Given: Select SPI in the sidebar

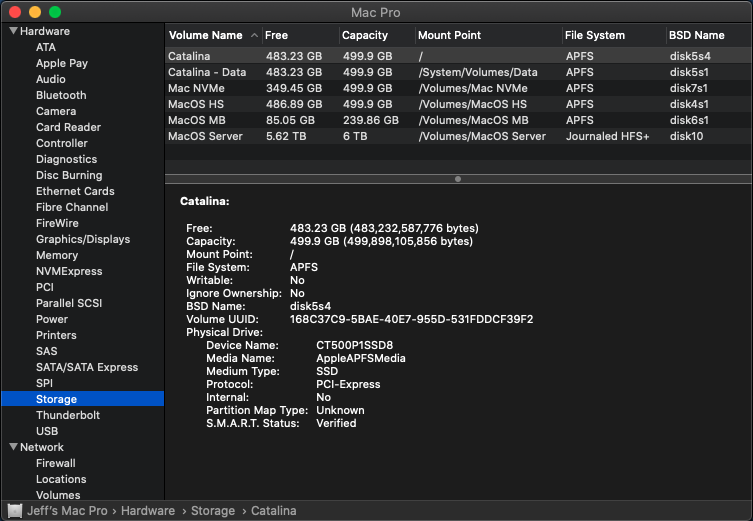Looking at the screenshot, I should click(44, 383).
